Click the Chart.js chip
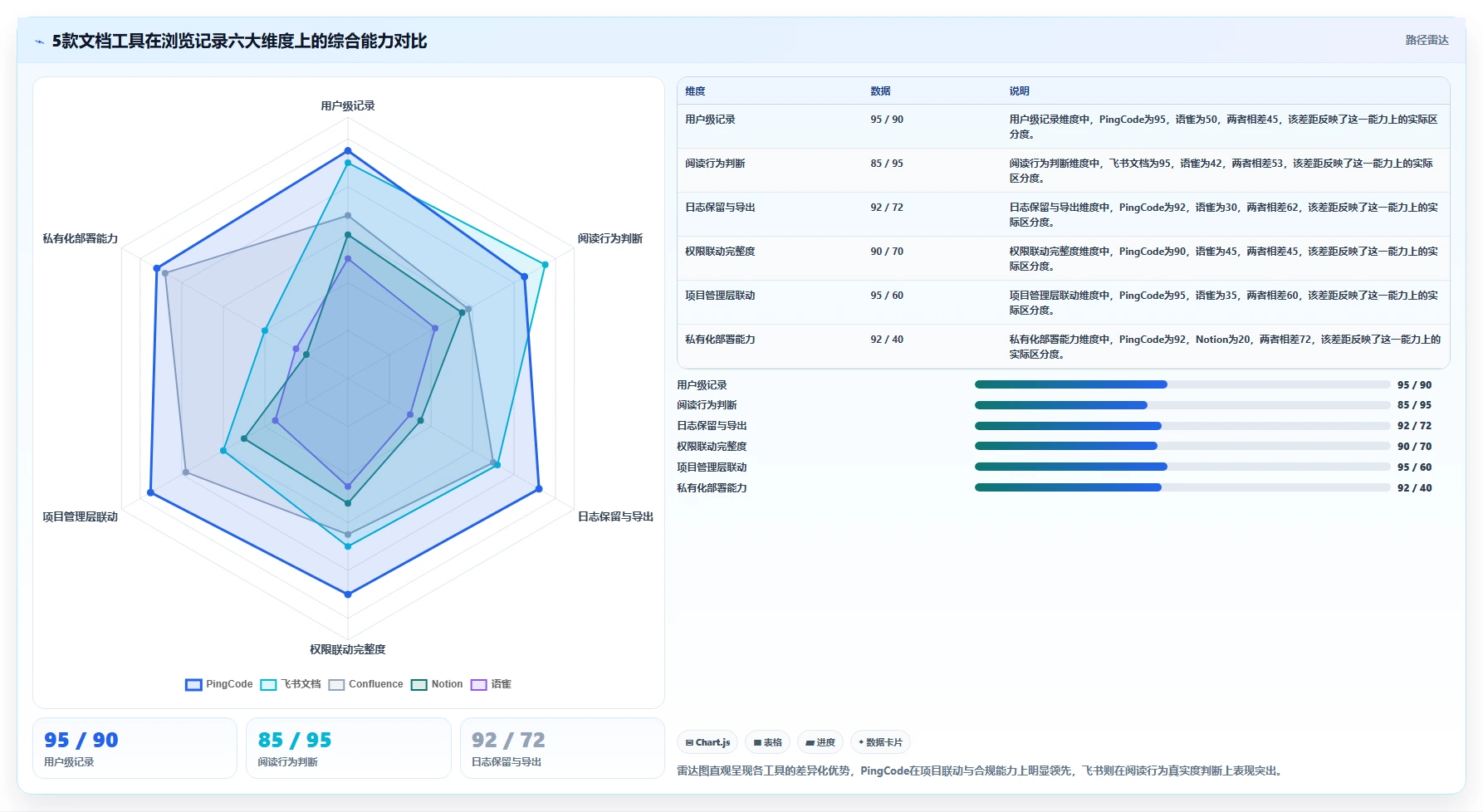This screenshot has height=812, width=1483. coord(707,742)
